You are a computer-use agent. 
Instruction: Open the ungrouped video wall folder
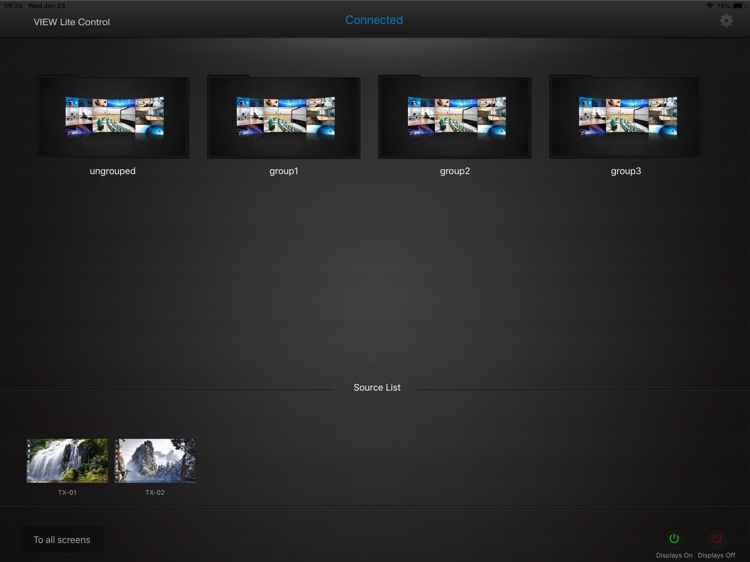(113, 117)
